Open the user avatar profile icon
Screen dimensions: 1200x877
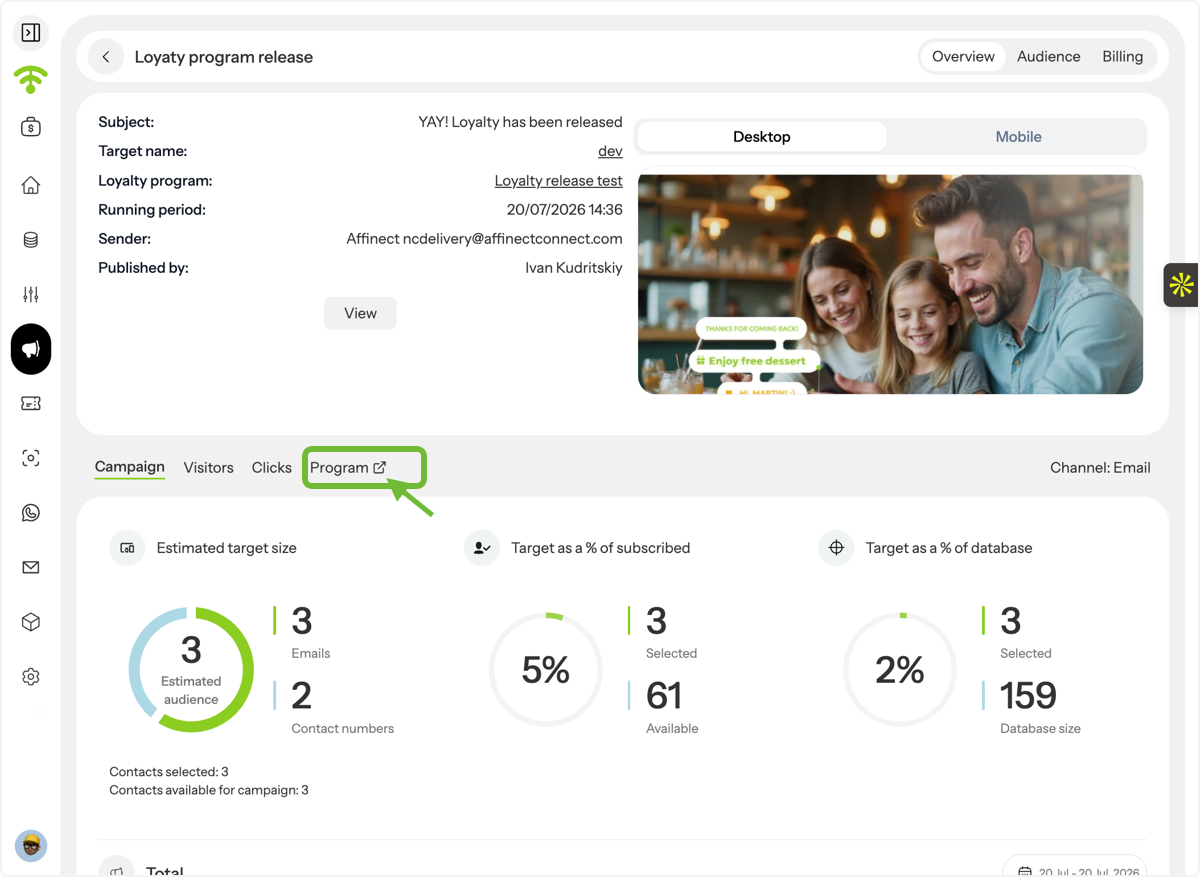click(31, 846)
